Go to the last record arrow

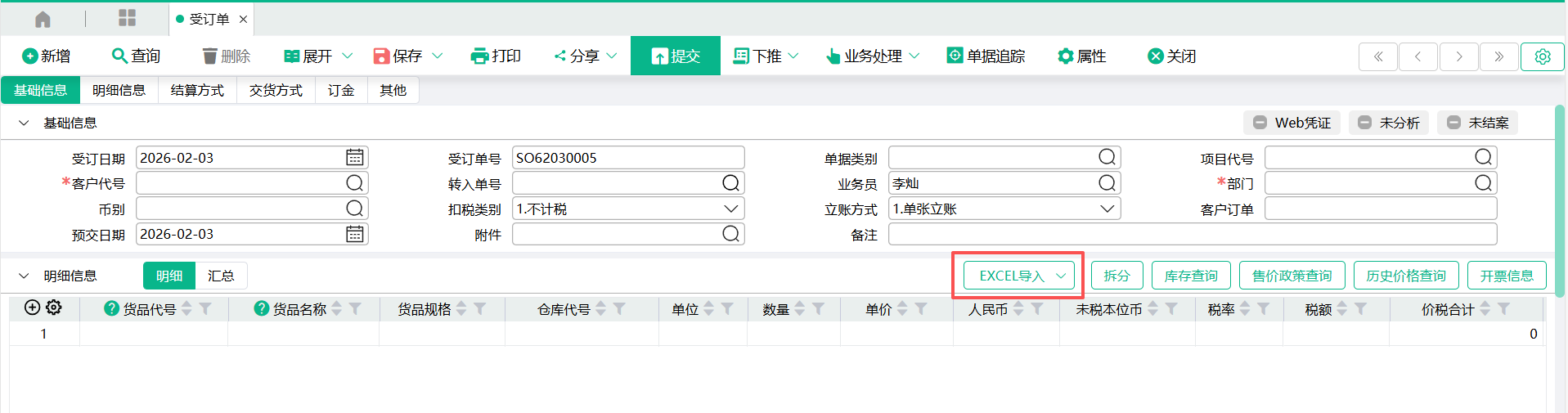tap(1498, 56)
